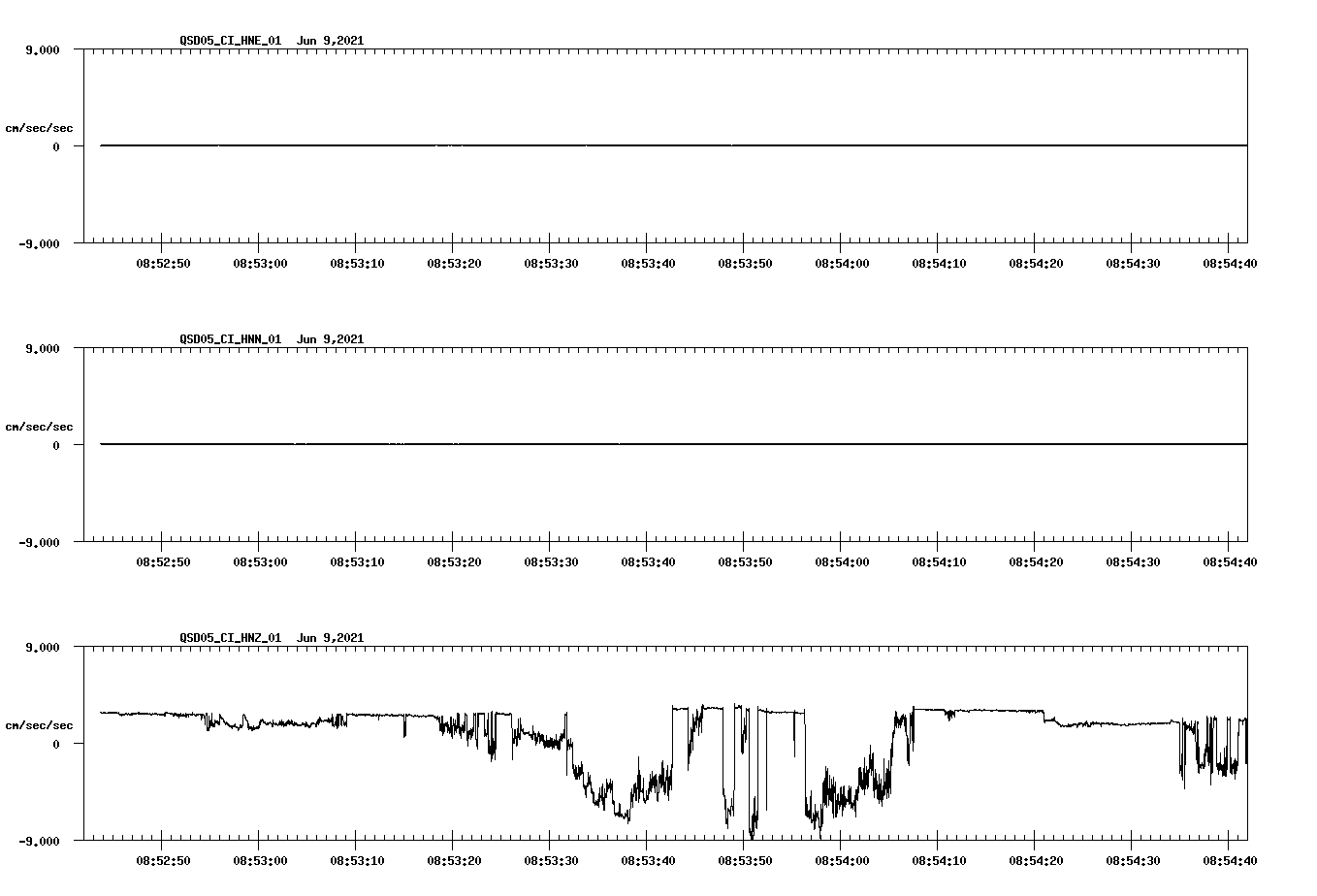The width and height of the screenshot is (1317, 896).
Task: Click the 08:53:10 time label under HNZ plot
Action: pyautogui.click(x=357, y=861)
